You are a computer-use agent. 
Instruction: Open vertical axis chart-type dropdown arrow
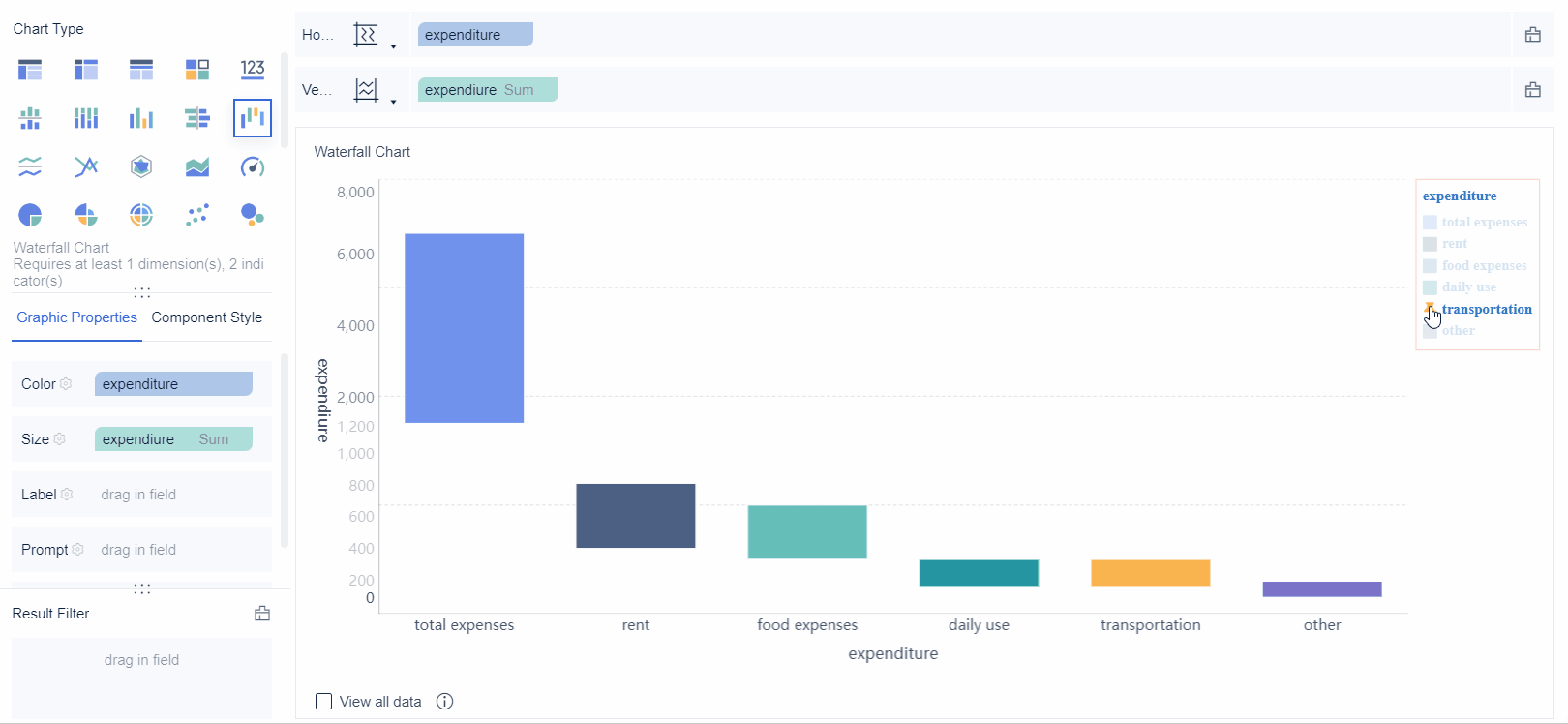tap(393, 102)
